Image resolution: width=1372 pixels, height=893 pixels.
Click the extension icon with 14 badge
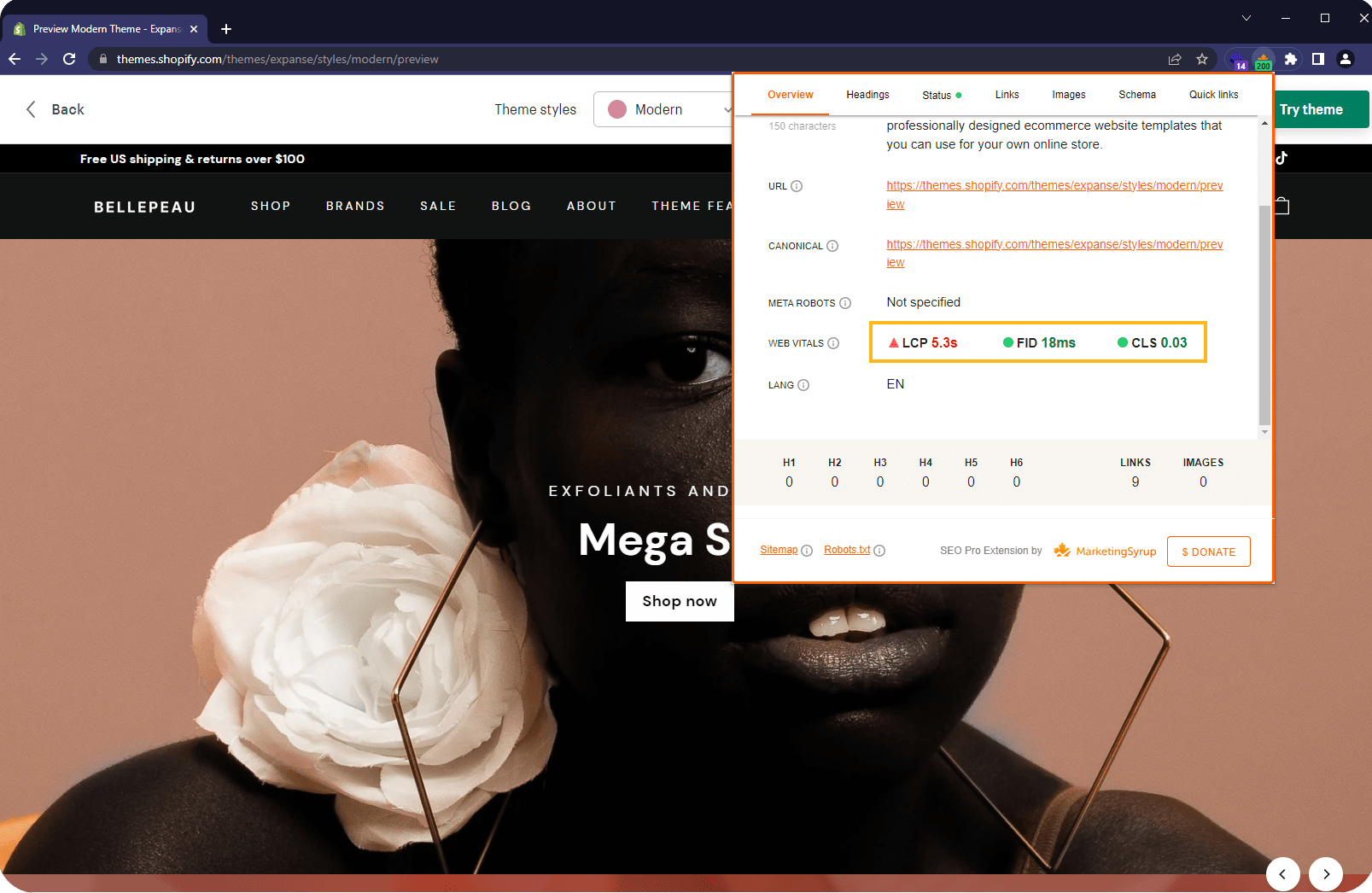[1237, 59]
